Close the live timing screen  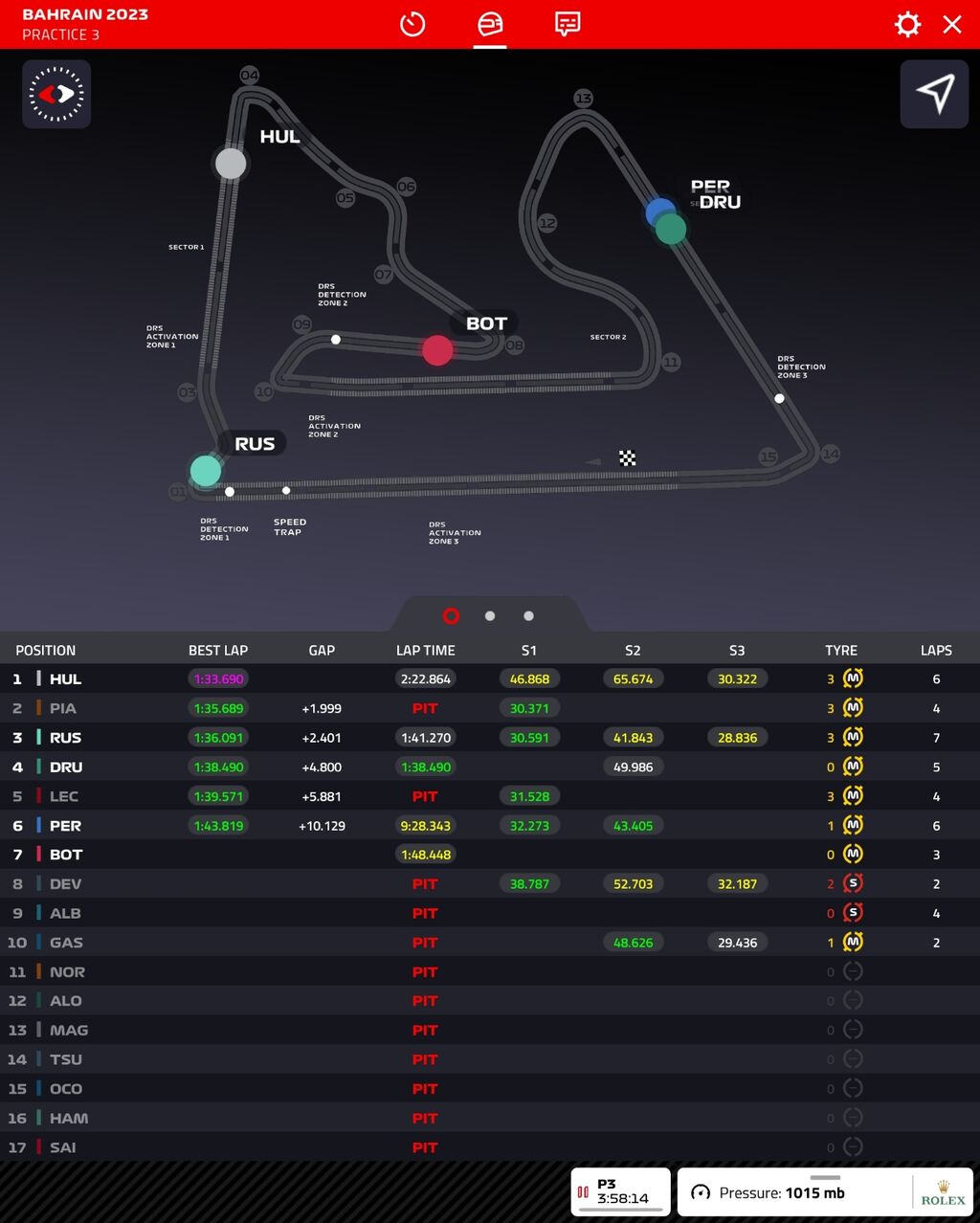click(952, 24)
